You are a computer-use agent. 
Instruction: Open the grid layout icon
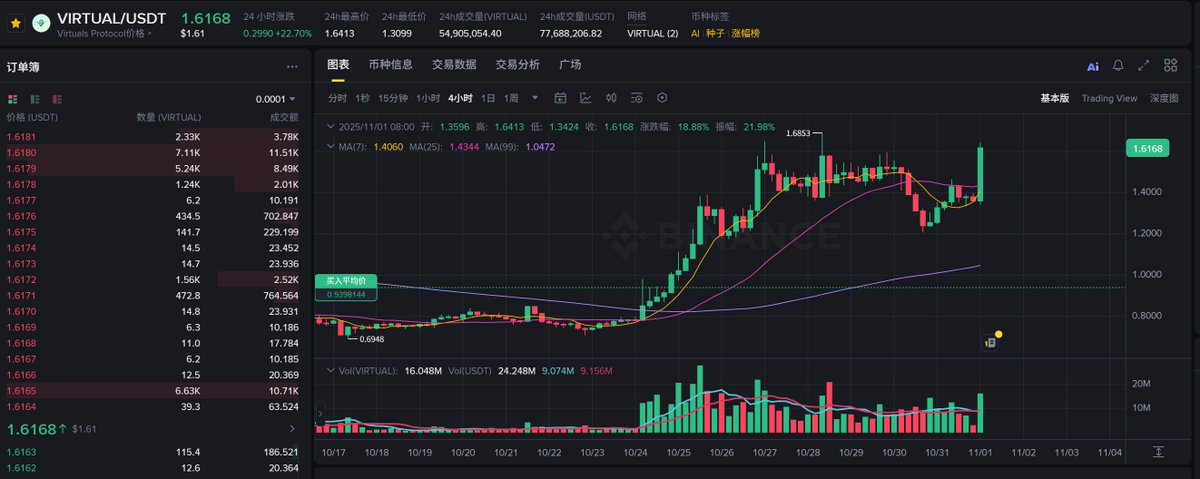(x=1170, y=66)
